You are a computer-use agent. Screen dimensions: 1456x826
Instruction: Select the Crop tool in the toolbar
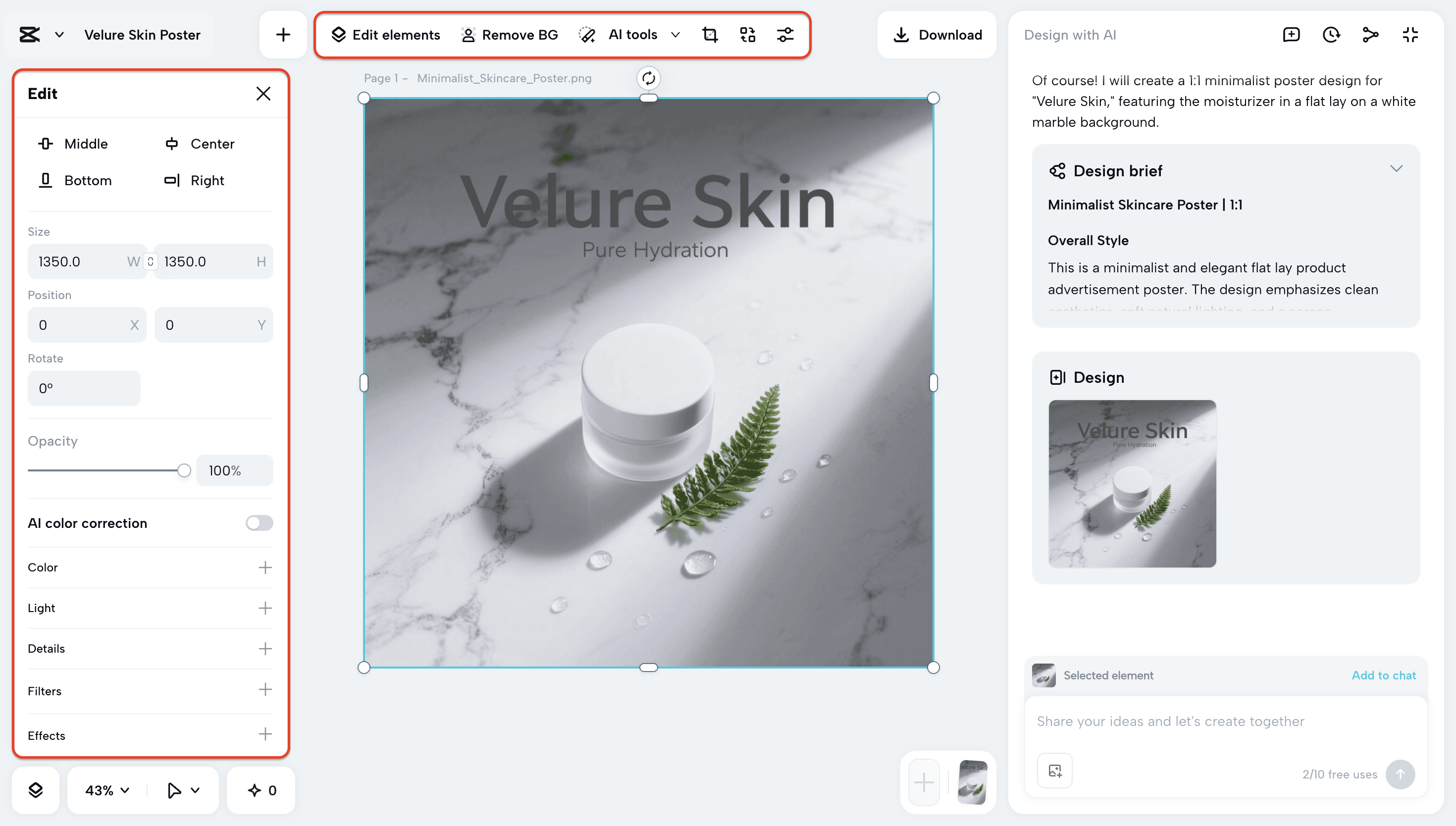(710, 35)
